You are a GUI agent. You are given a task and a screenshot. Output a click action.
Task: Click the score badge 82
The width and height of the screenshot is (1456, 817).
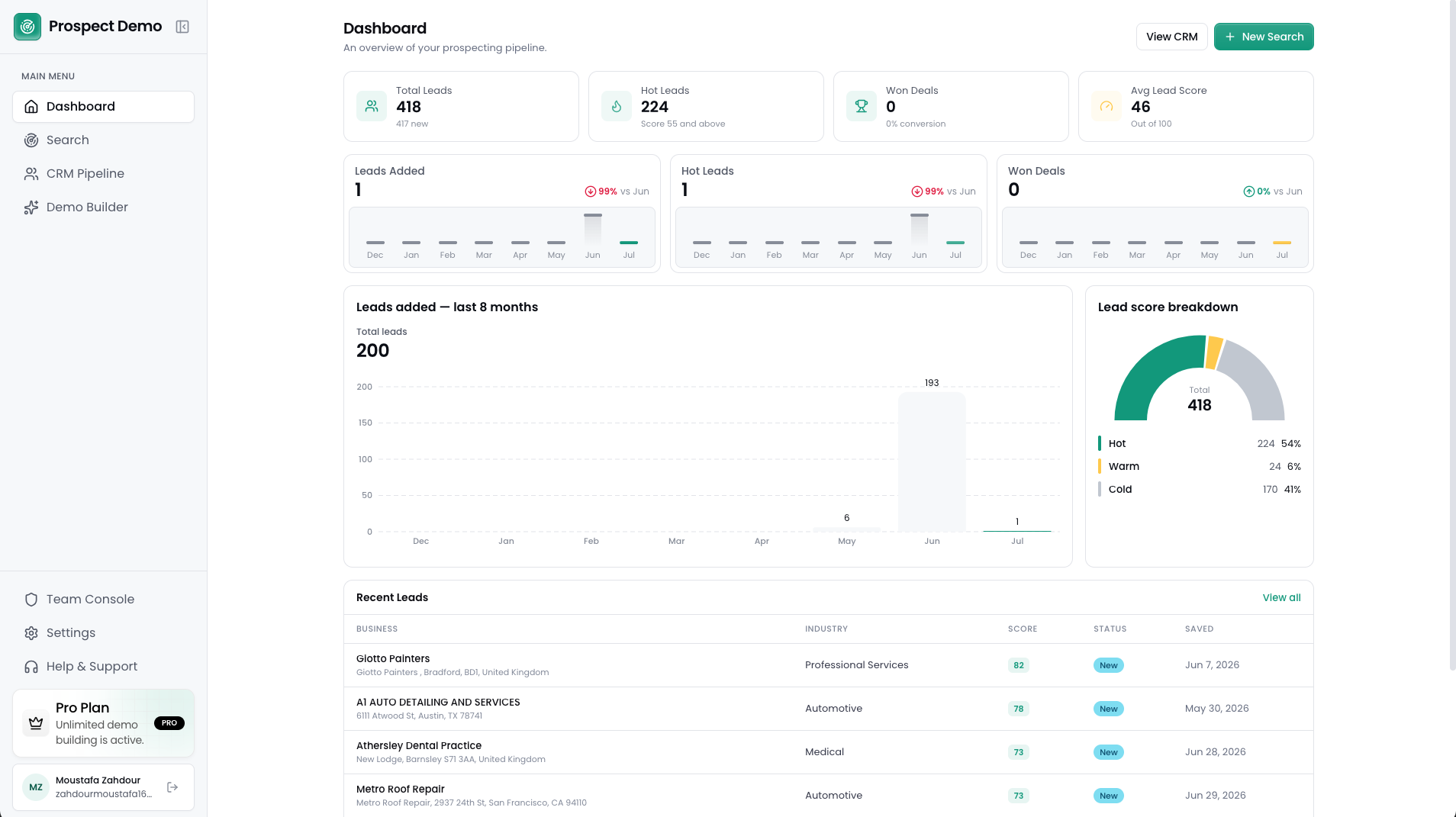[x=1018, y=665]
